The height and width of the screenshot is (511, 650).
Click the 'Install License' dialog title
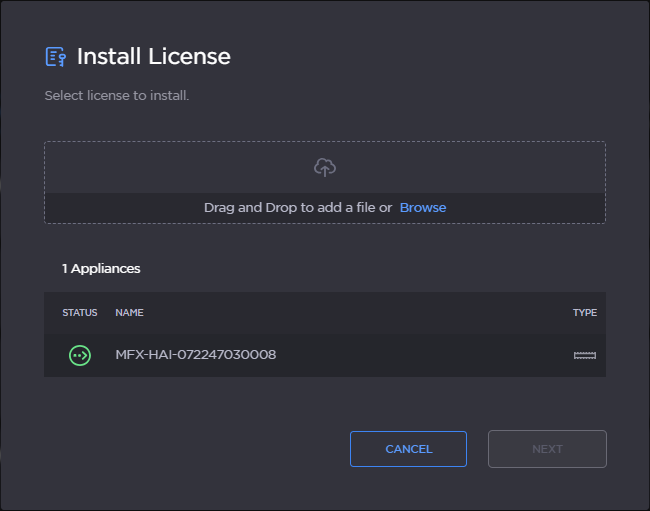click(x=153, y=57)
